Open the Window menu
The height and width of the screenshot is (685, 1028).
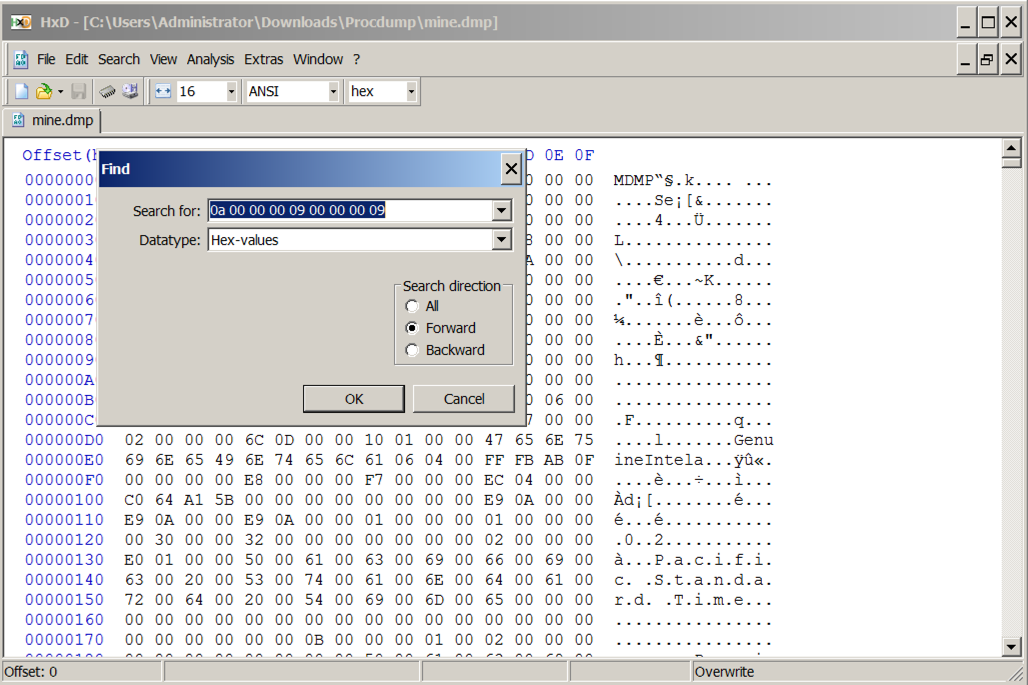(x=318, y=60)
